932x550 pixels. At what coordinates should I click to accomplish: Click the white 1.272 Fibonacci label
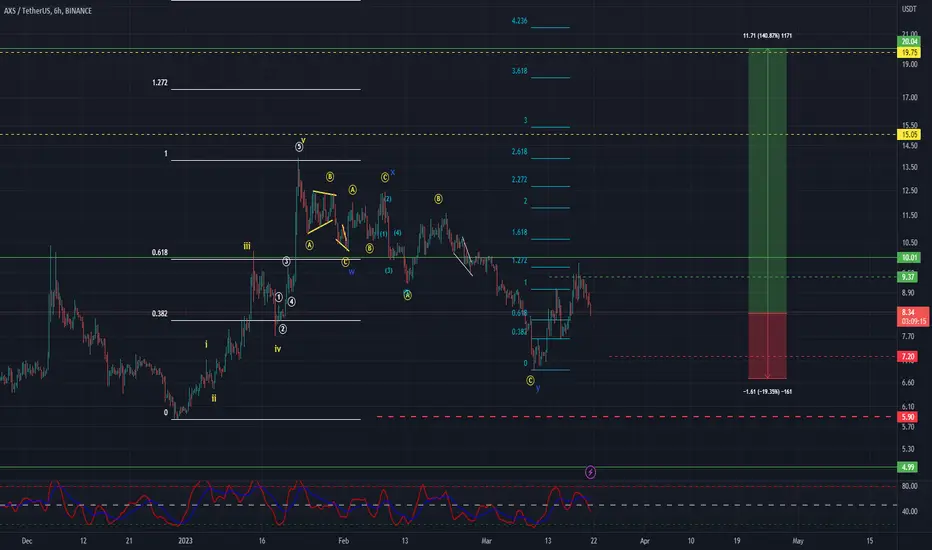click(x=159, y=83)
